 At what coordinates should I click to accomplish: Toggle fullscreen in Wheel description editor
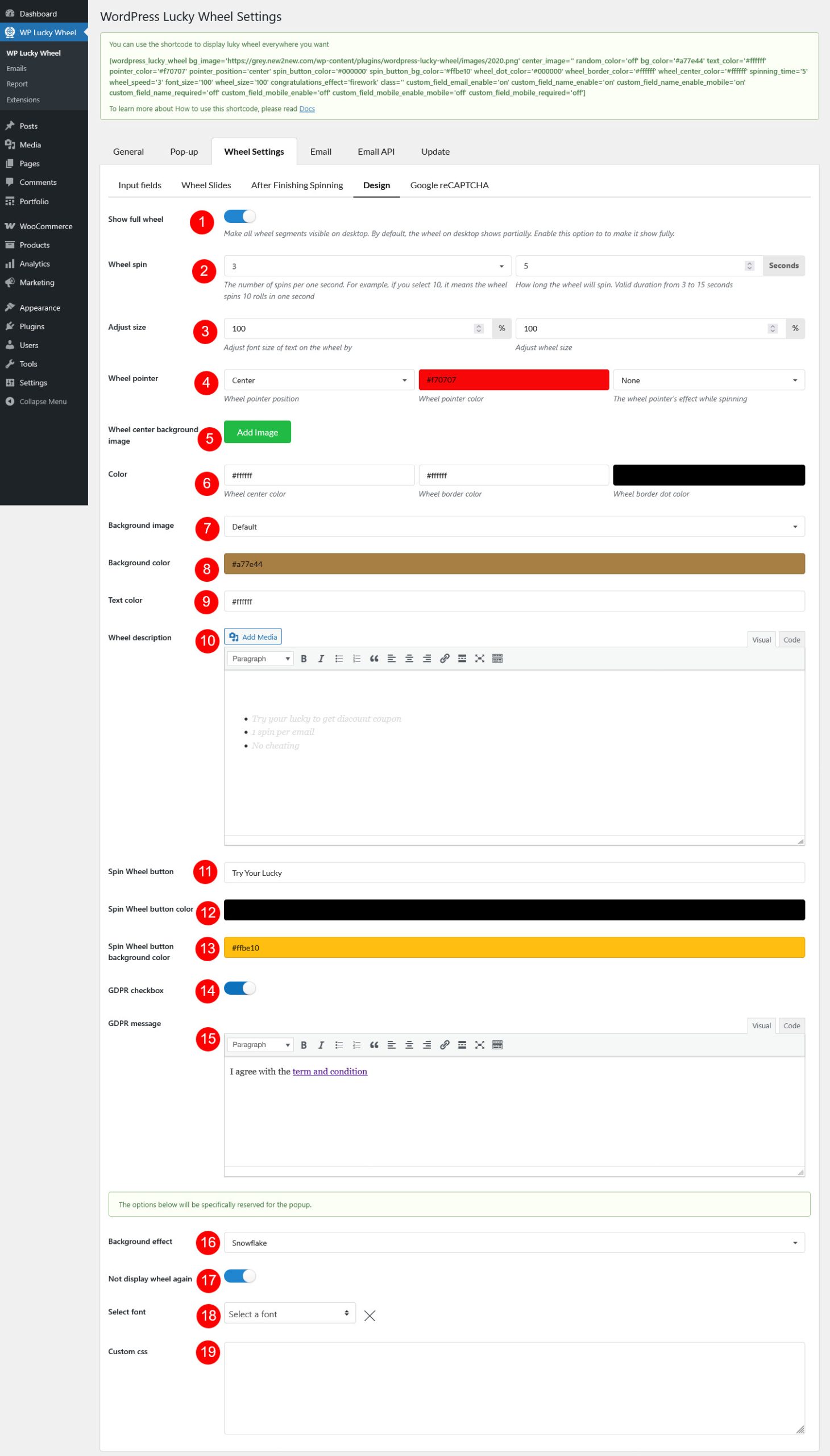point(479,659)
